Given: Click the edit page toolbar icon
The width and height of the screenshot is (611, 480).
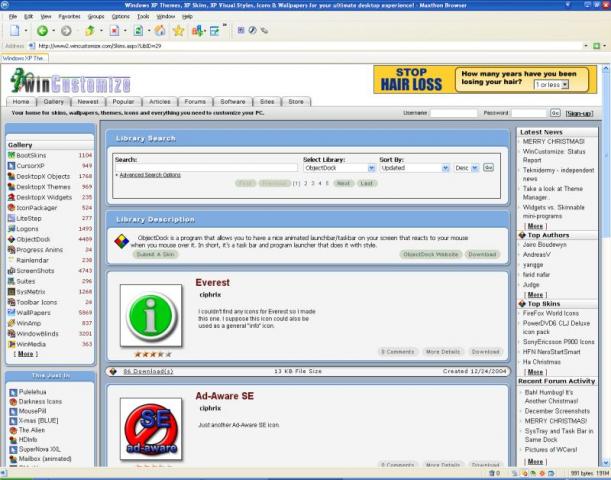Looking at the screenshot, I should click(x=215, y=30).
